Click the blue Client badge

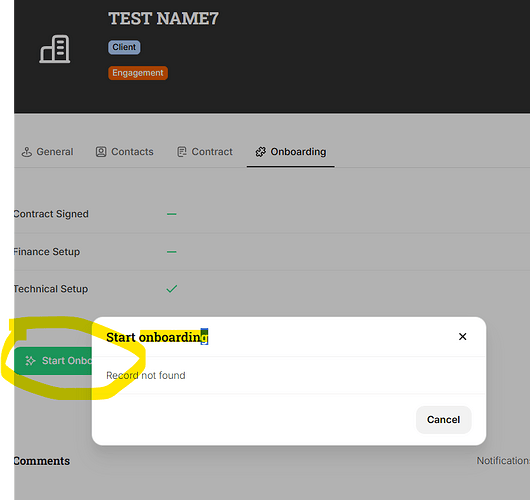coord(124,47)
